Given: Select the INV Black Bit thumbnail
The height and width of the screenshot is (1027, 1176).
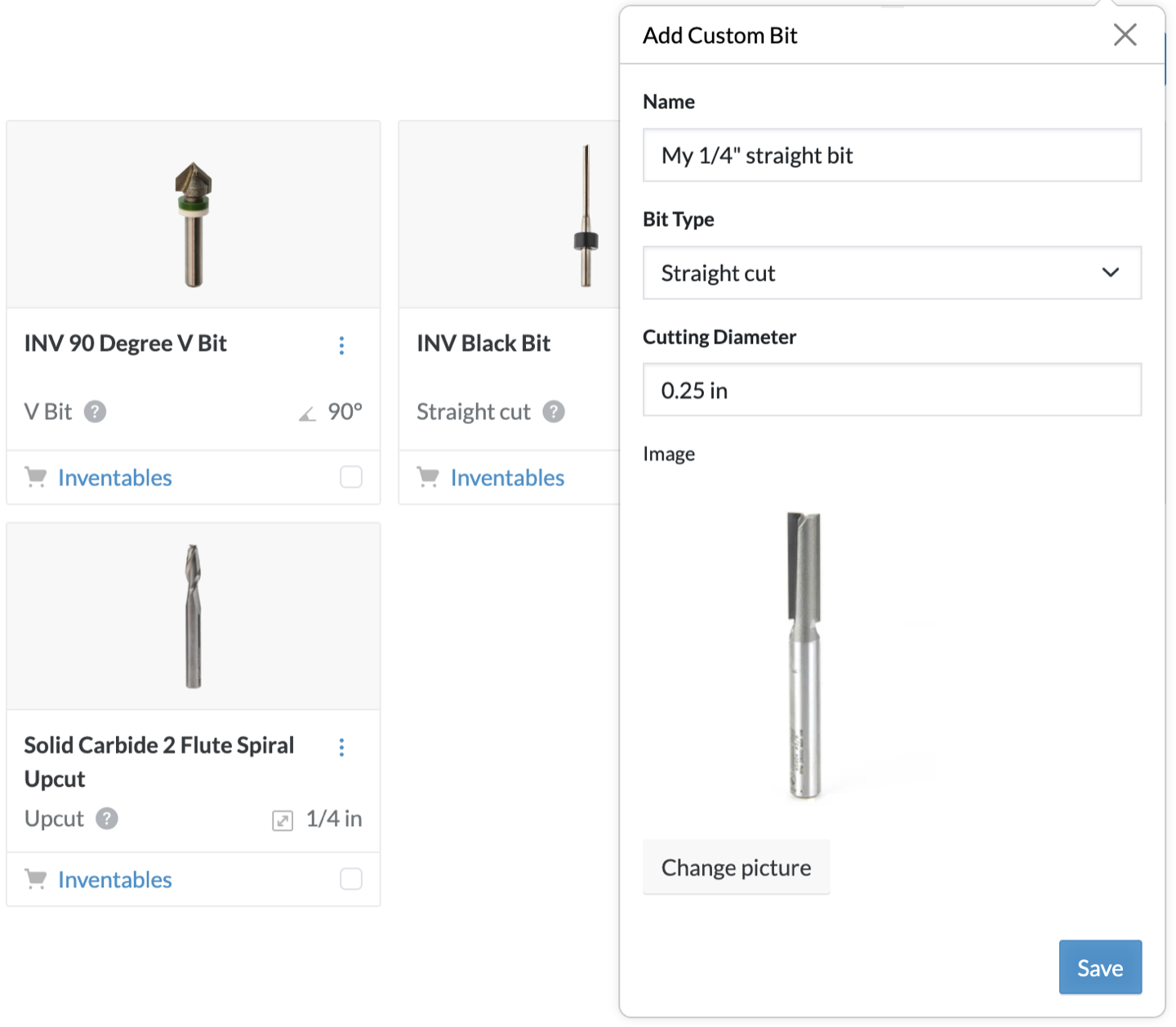Looking at the screenshot, I should [586, 216].
